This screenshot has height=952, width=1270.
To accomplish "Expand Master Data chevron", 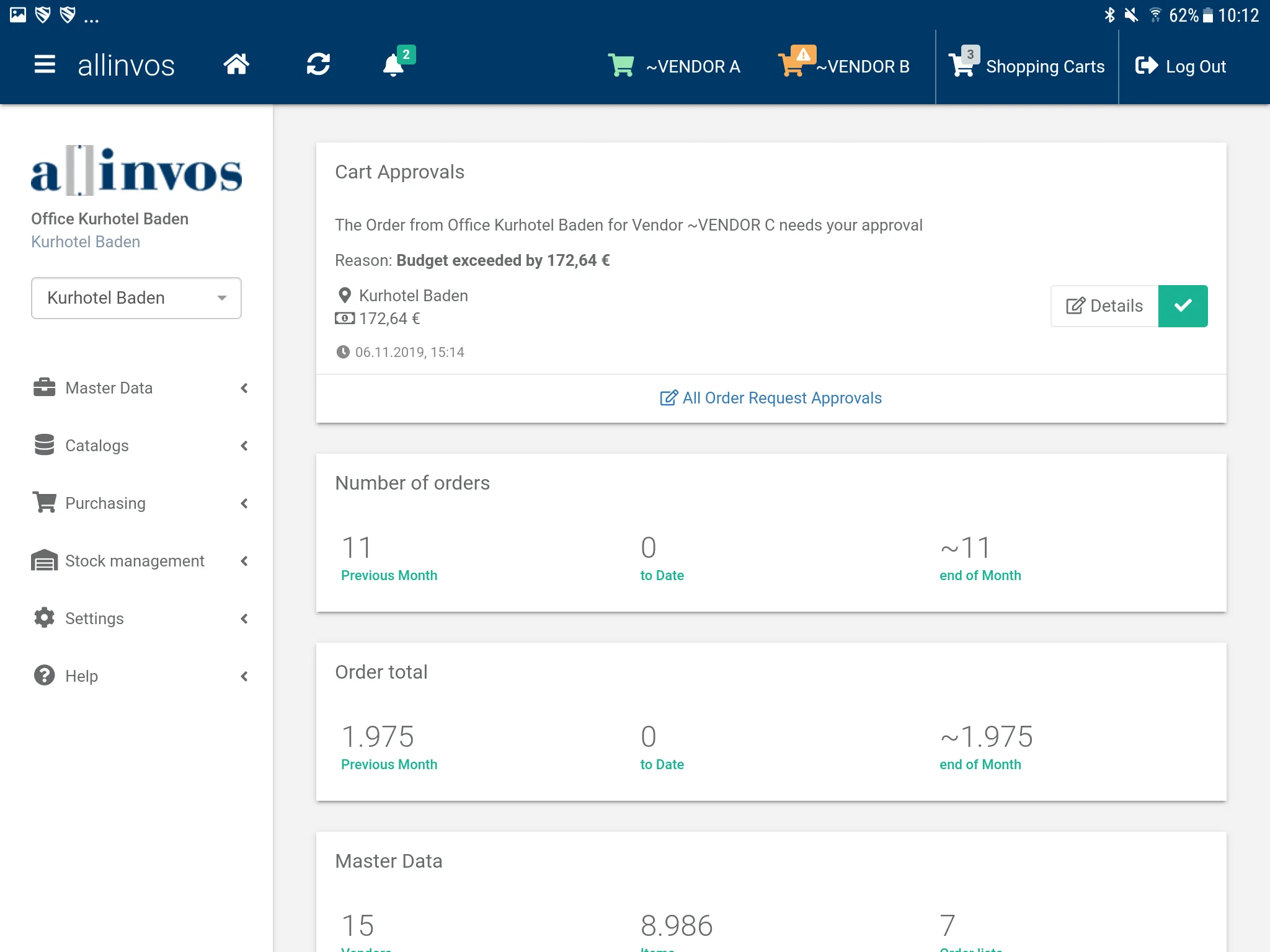I will [x=244, y=388].
